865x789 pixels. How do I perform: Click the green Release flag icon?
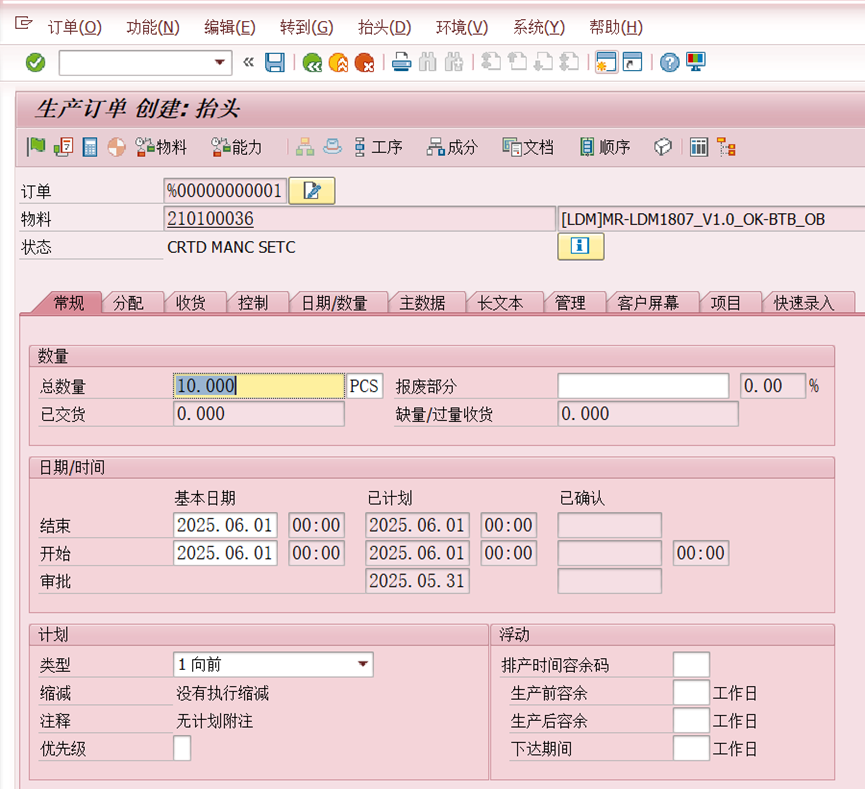click(36, 147)
